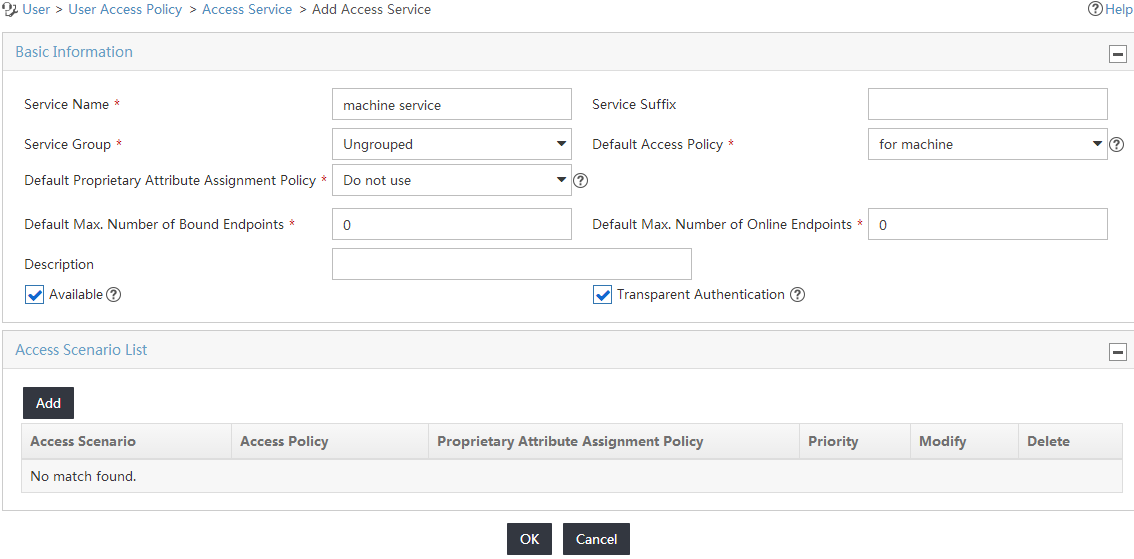This screenshot has width=1134, height=559.
Task: Open the Service Group dropdown
Action: click(452, 144)
